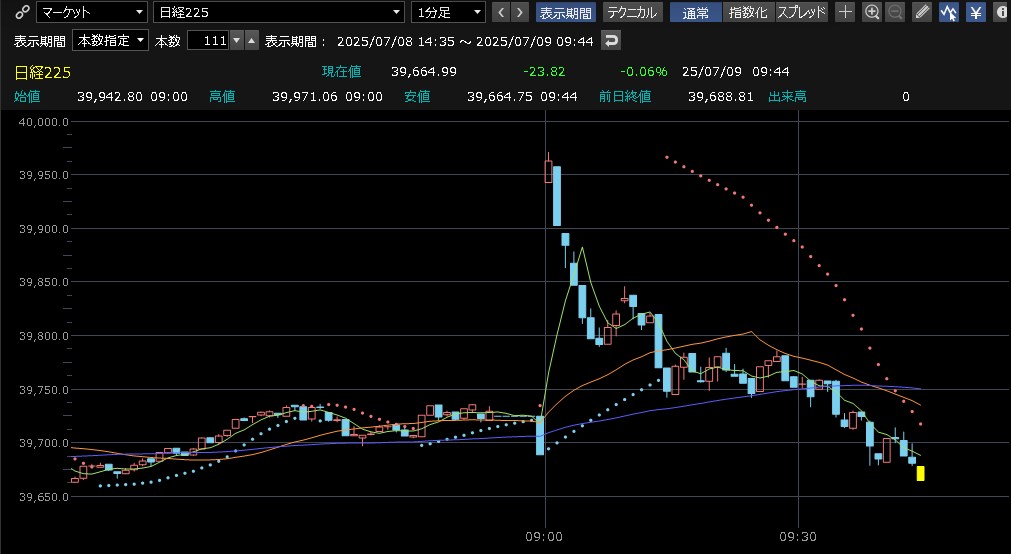Go to next chart period arrow

(520, 12)
